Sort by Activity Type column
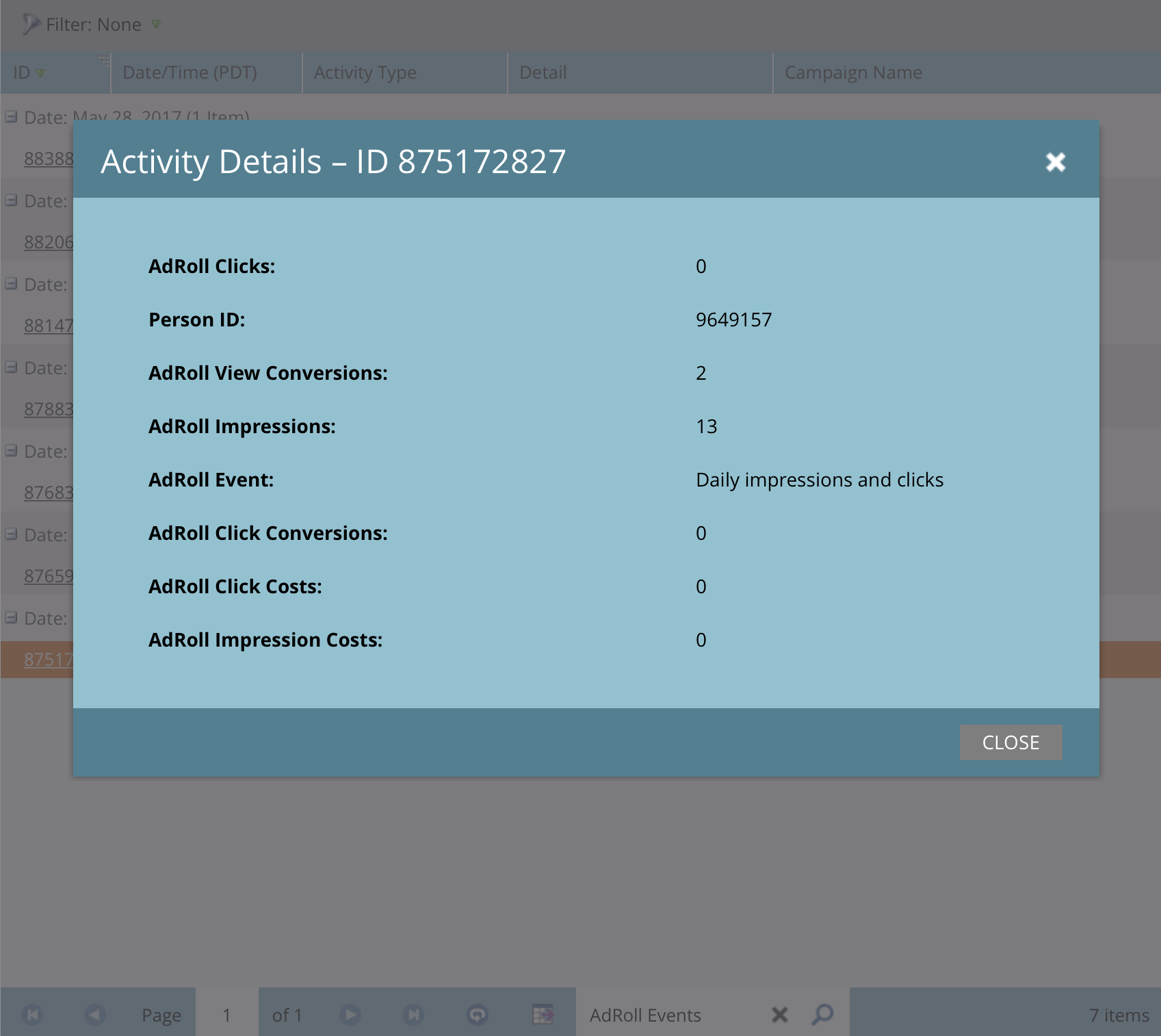The image size is (1161, 1036). coord(404,73)
